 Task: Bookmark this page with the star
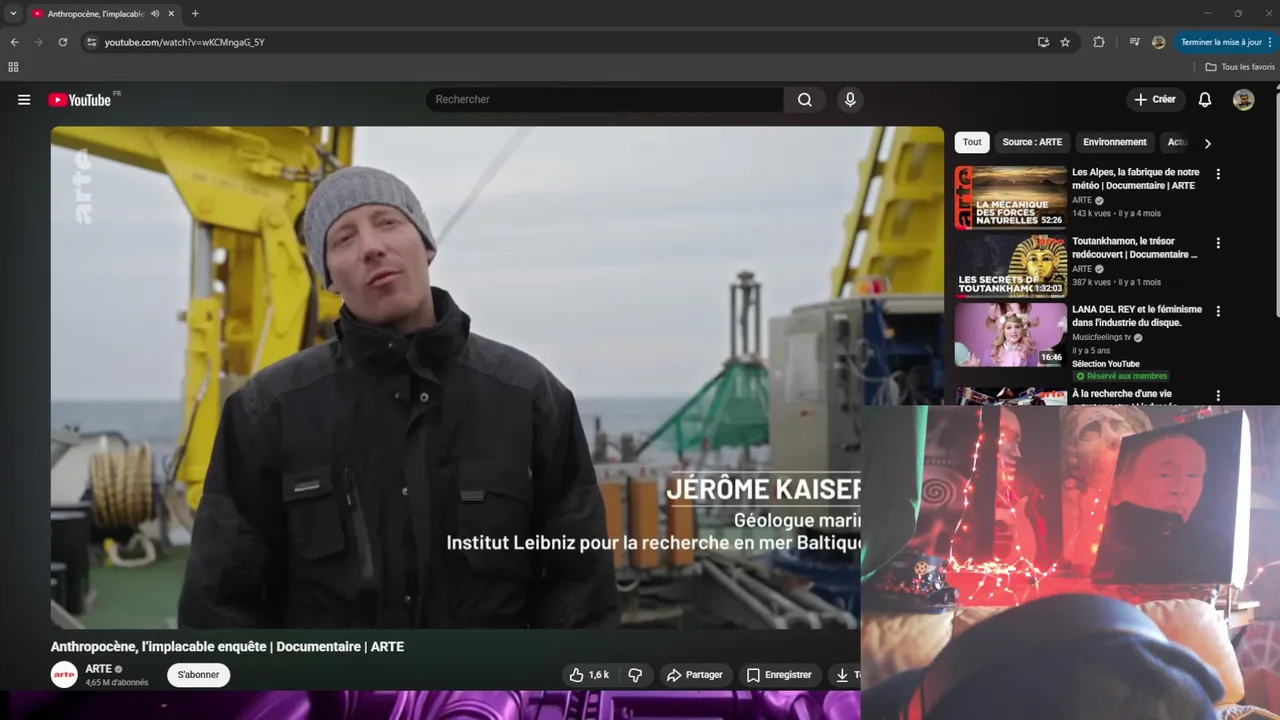[1065, 42]
